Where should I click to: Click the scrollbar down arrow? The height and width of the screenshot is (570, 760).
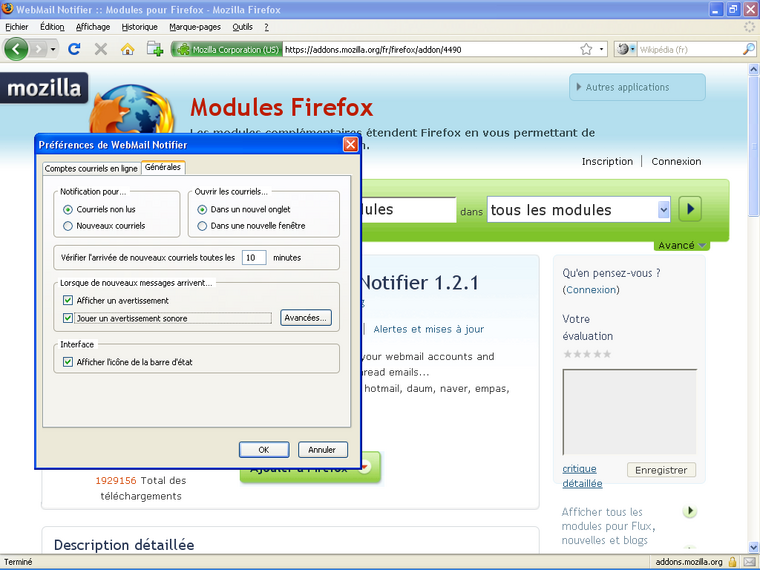pos(754,547)
